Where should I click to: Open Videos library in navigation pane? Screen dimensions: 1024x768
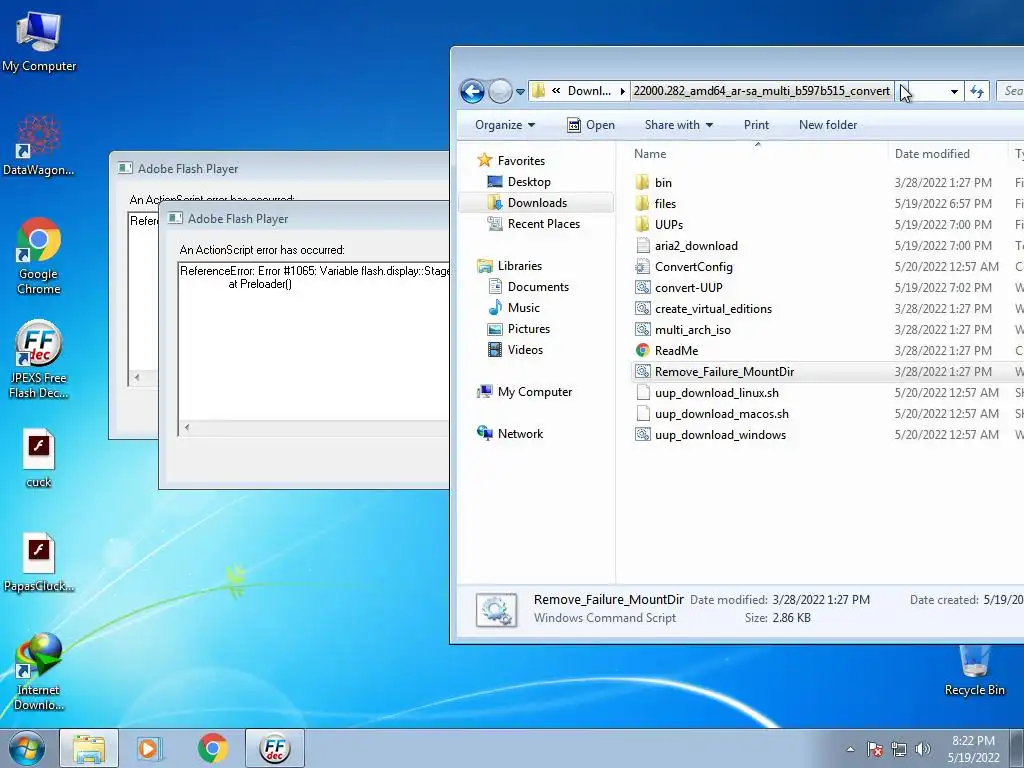[x=525, y=350]
